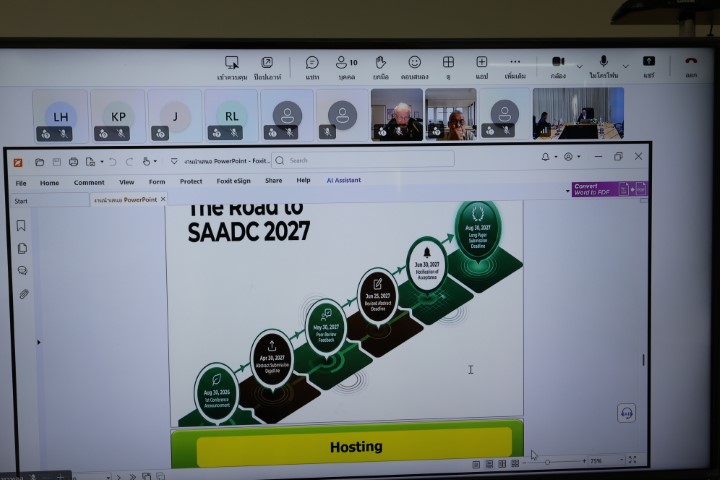Open the Attachments paperclip panel

coord(24,294)
